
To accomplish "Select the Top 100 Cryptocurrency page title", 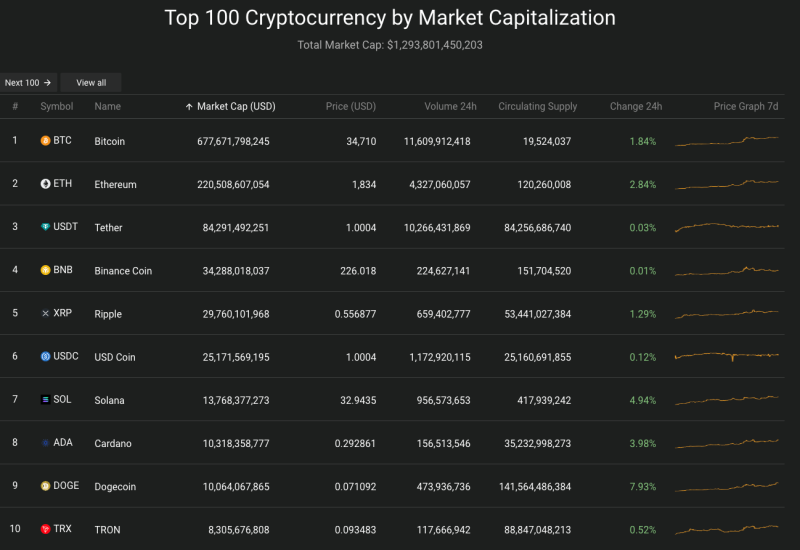I will pos(390,18).
